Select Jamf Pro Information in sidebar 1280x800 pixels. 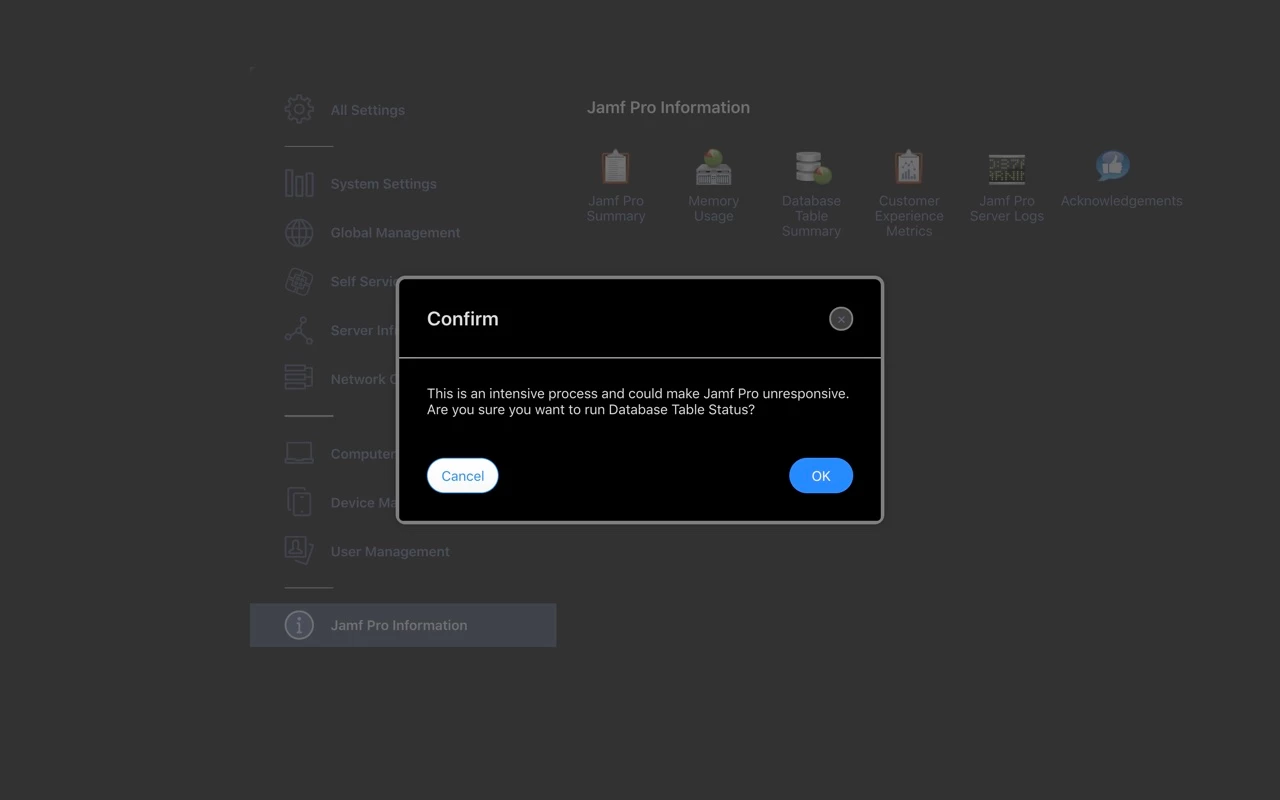point(403,625)
